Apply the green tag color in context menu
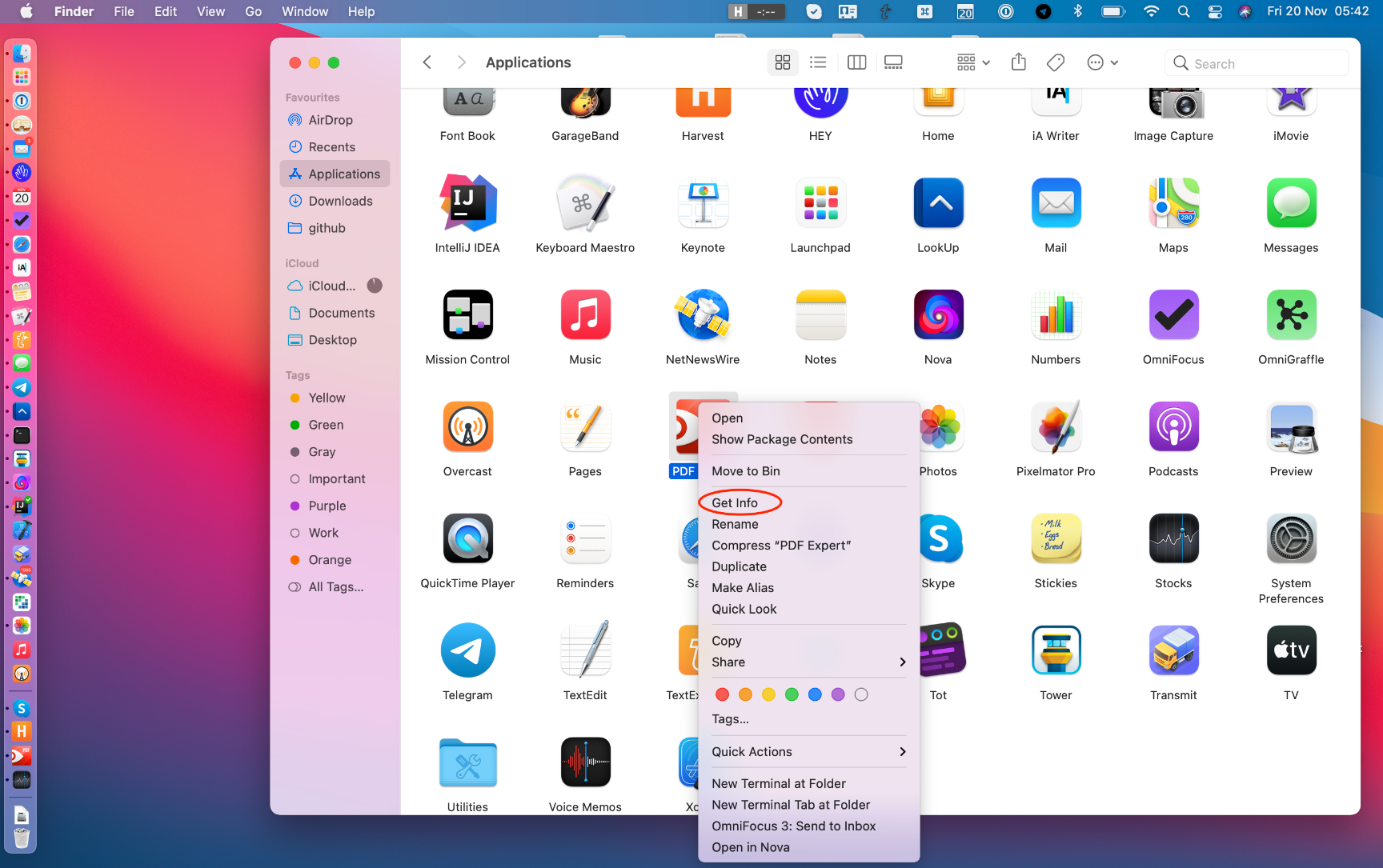Image resolution: width=1383 pixels, height=868 pixels. pos(792,694)
